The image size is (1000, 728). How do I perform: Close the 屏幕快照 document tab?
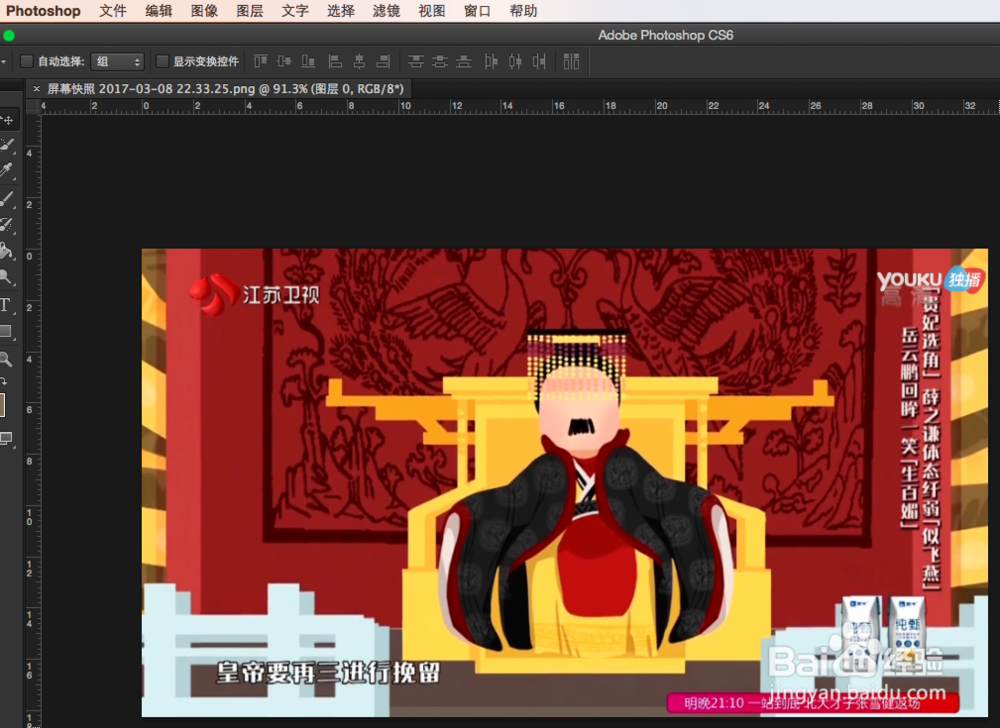pyautogui.click(x=36, y=88)
